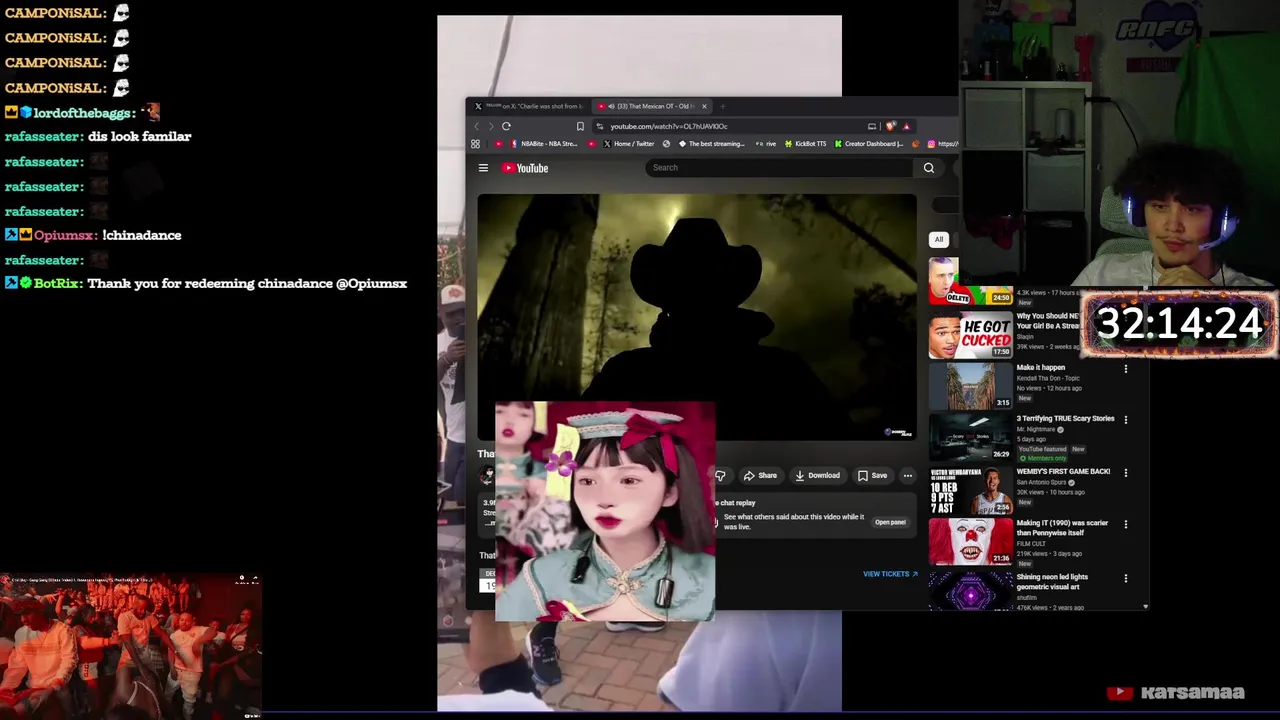Click the Share button
Viewport: 1280px width, 720px height.
click(761, 476)
